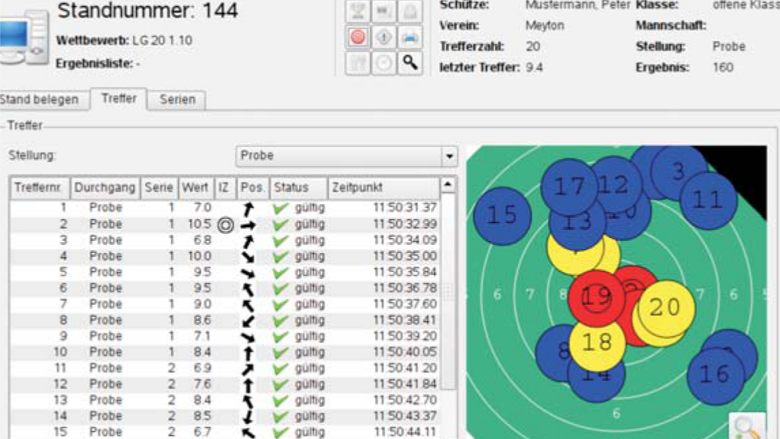
Task: Sort by the Durchgang column header
Action: 105,187
